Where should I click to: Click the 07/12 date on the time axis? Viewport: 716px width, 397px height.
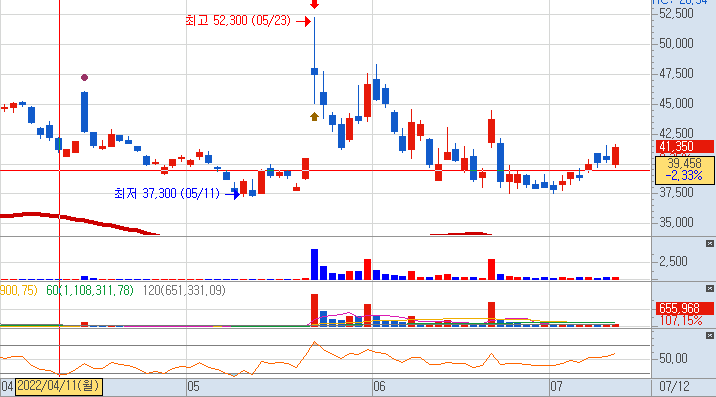674,387
